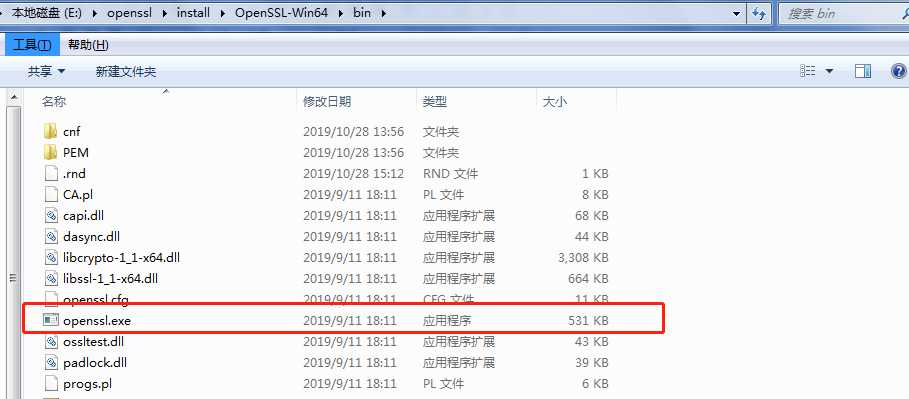Open the view options dropdown arrow
This screenshot has height=399, width=909.
829,71
